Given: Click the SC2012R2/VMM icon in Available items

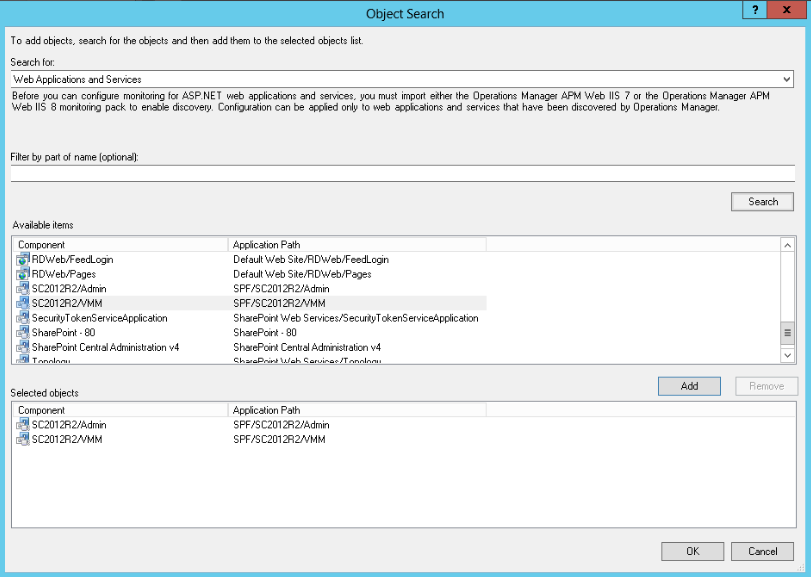Looking at the screenshot, I should [23, 303].
